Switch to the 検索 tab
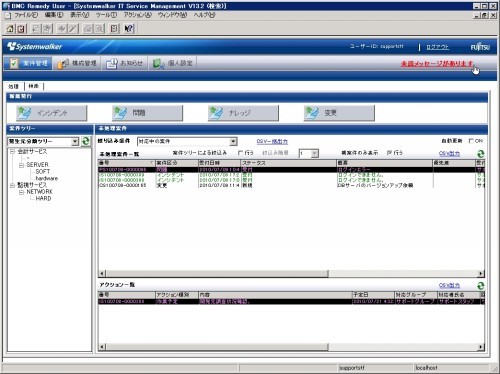This screenshot has width=500, height=374. 33,86
